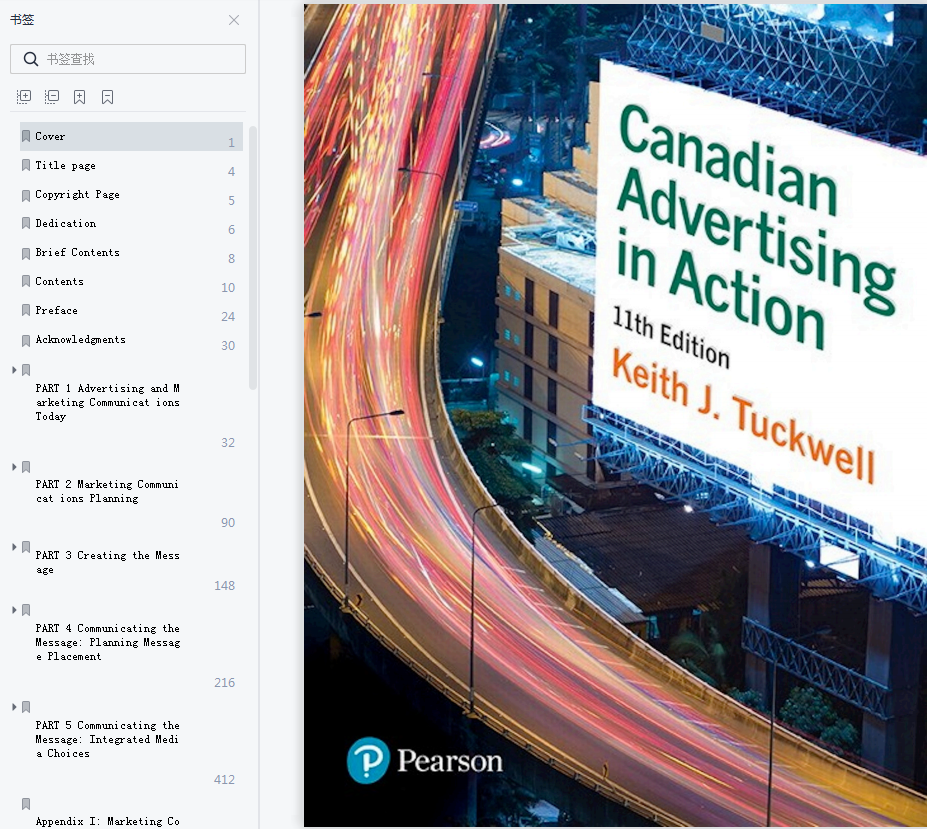Viewport: 927px width, 829px height.
Task: Click page number 90 for PART 2
Action: point(228,523)
